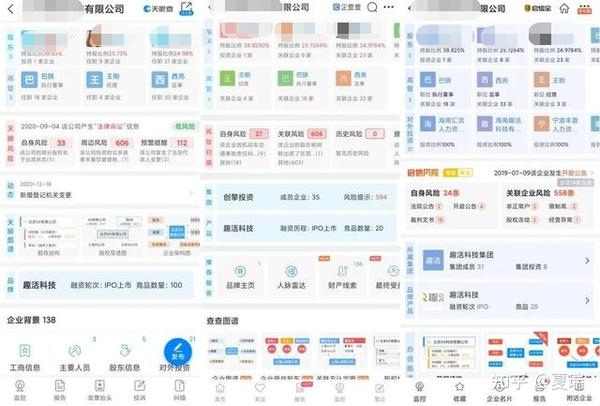Open 企业名片 tab in Qixinbao

point(499,391)
